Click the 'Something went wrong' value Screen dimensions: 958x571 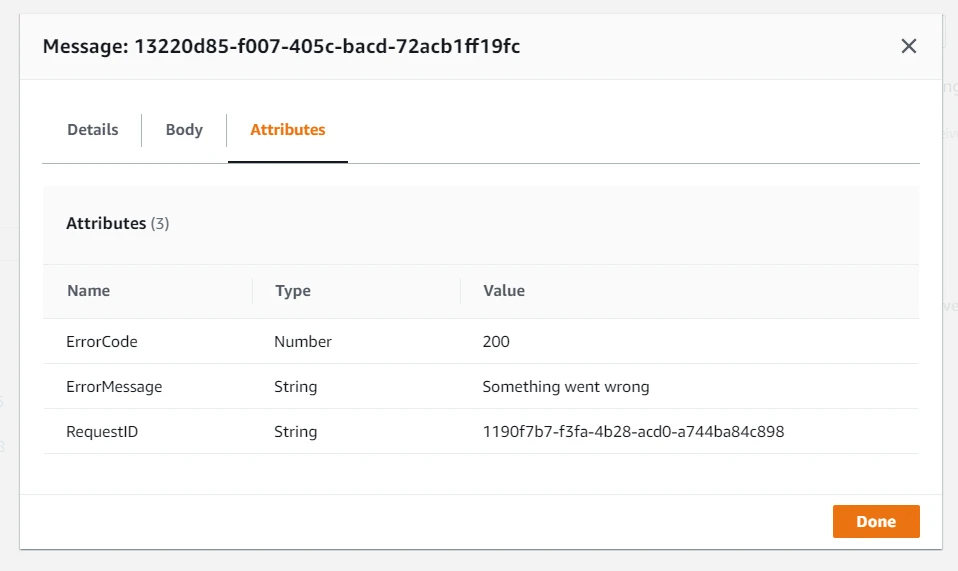click(x=566, y=387)
